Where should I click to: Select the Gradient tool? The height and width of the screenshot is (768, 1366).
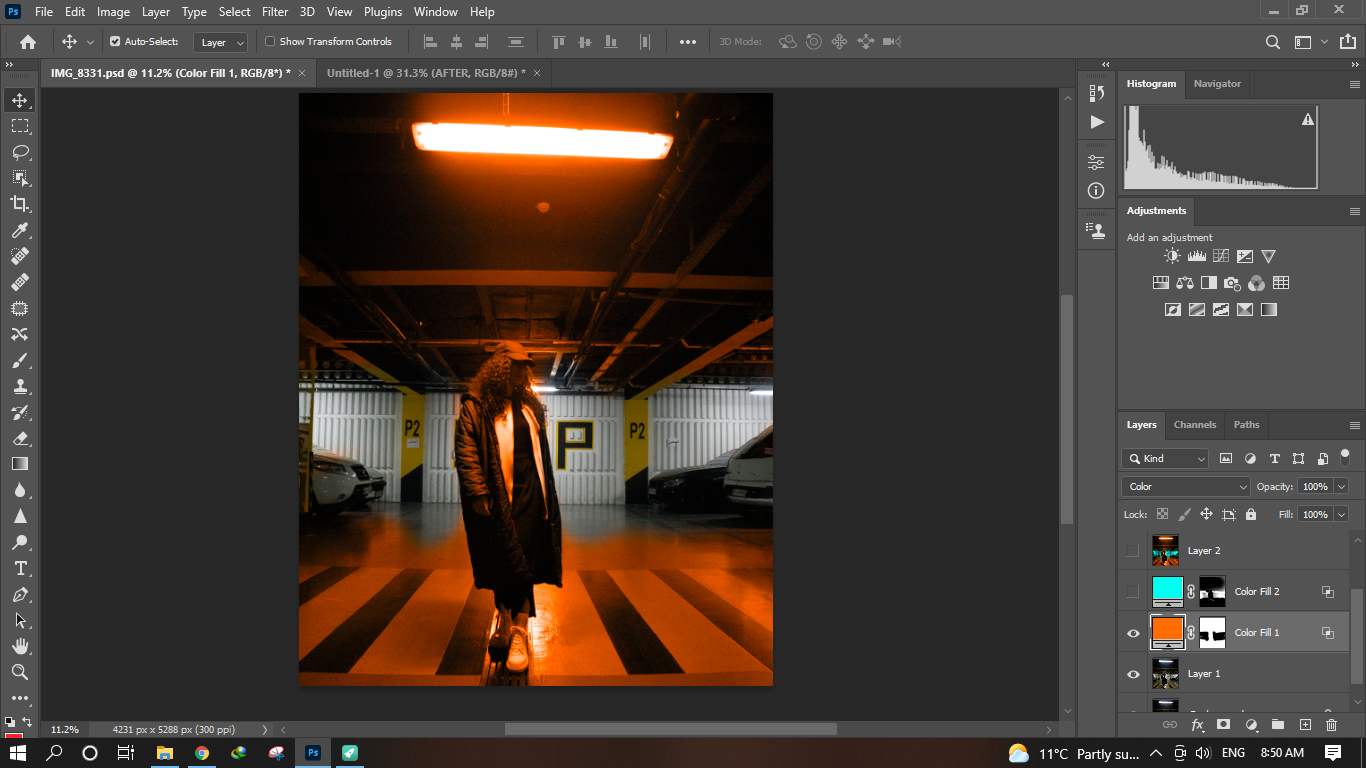pyautogui.click(x=20, y=464)
